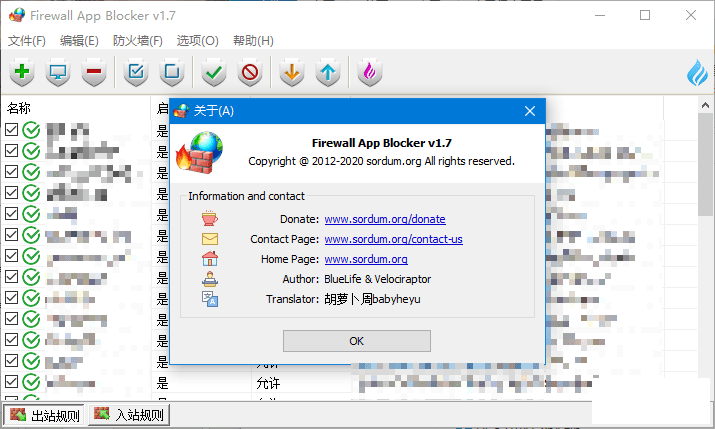Open the www.sordum.org/contact-us link

click(x=394, y=239)
